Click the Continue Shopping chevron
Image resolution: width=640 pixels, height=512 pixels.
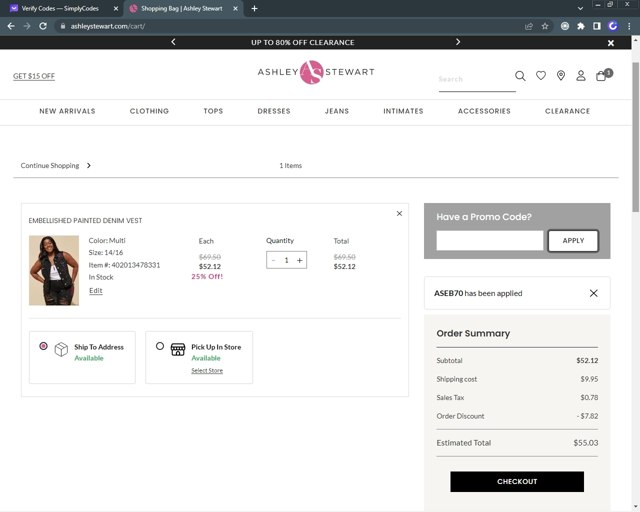pos(89,165)
